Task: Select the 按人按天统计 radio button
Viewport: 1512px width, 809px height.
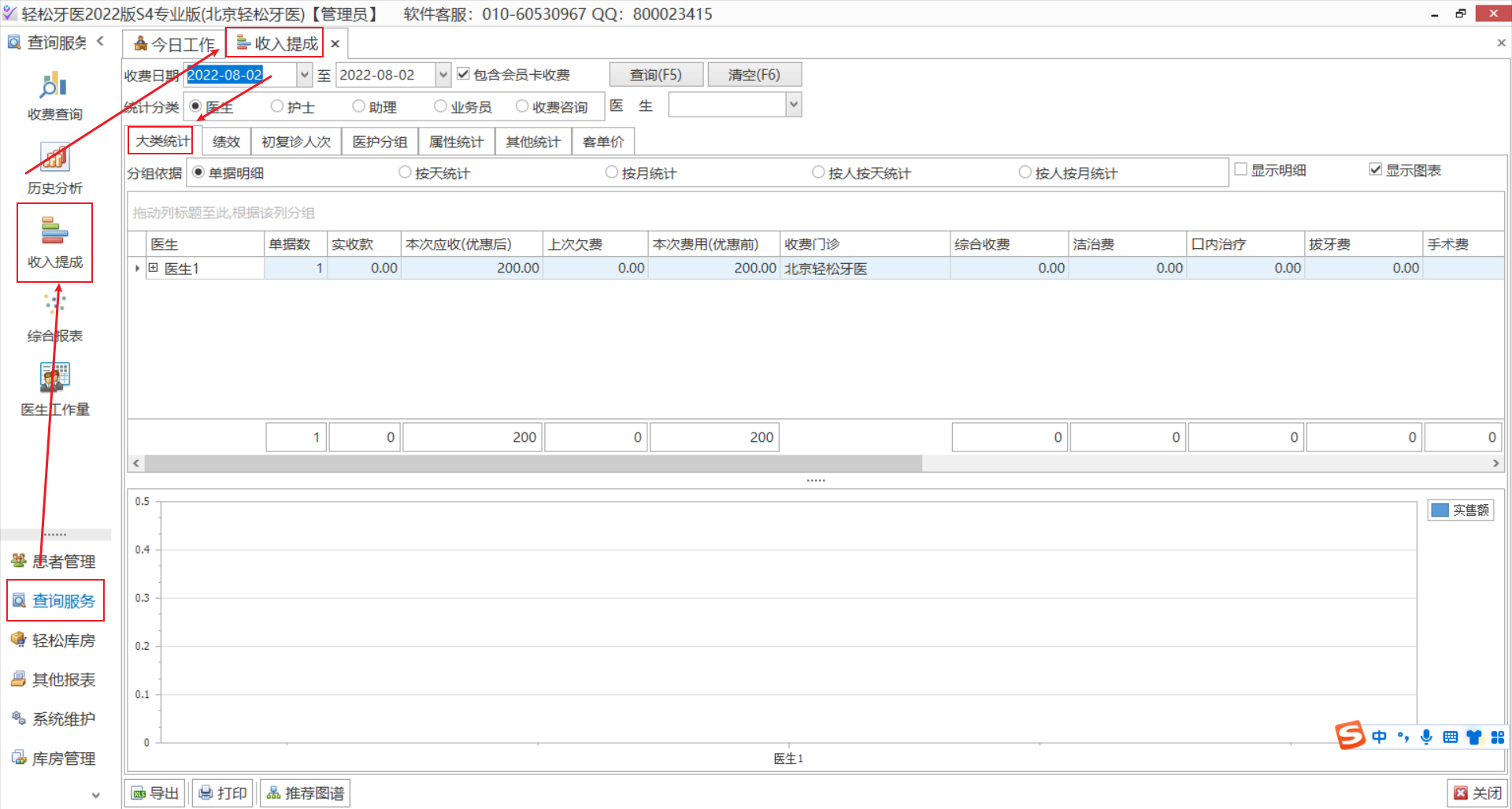Action: tap(819, 172)
